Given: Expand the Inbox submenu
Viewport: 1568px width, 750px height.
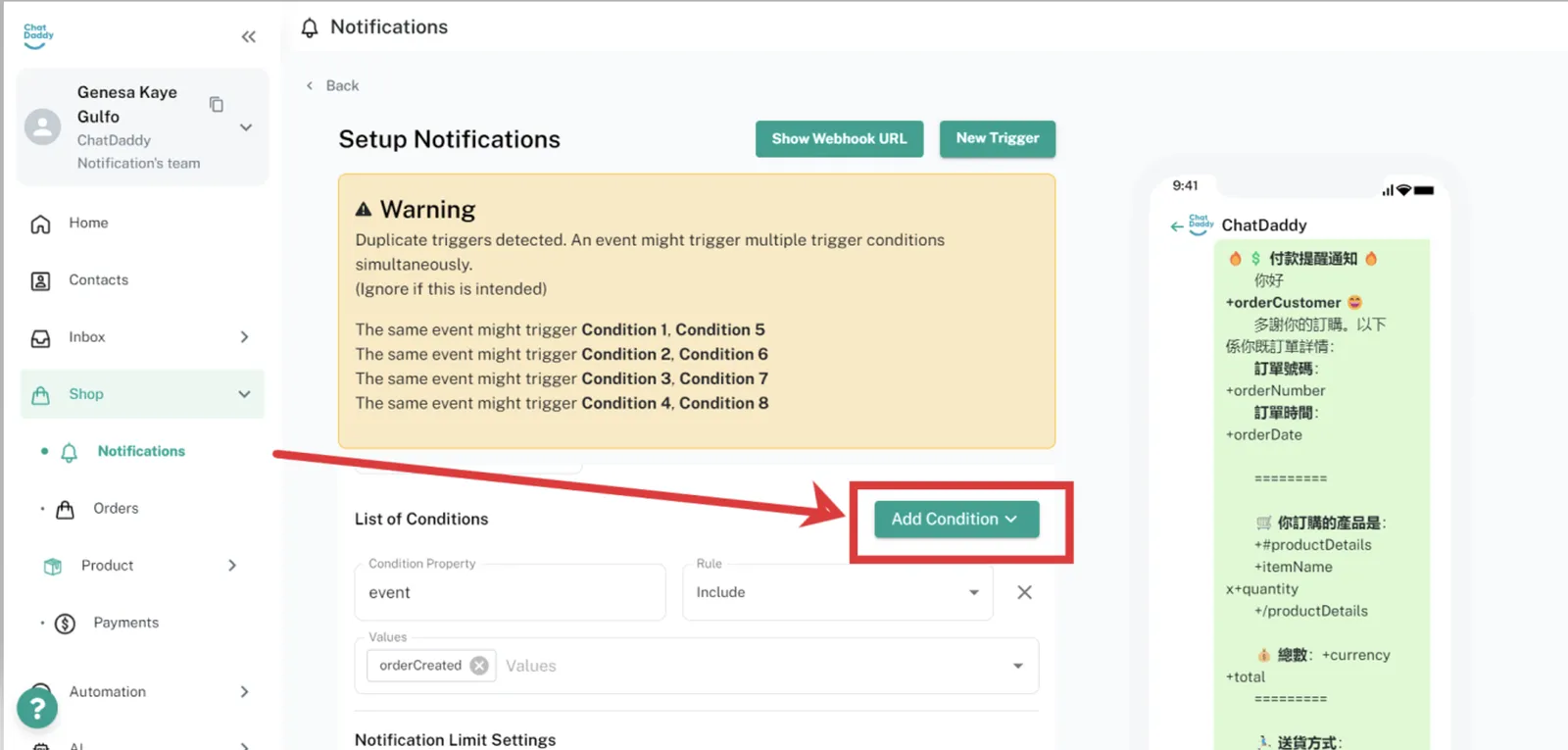Looking at the screenshot, I should point(244,337).
